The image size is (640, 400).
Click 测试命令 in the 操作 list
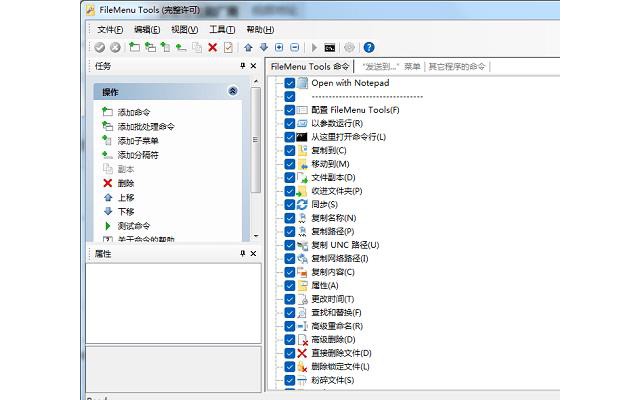pyautogui.click(x=134, y=226)
